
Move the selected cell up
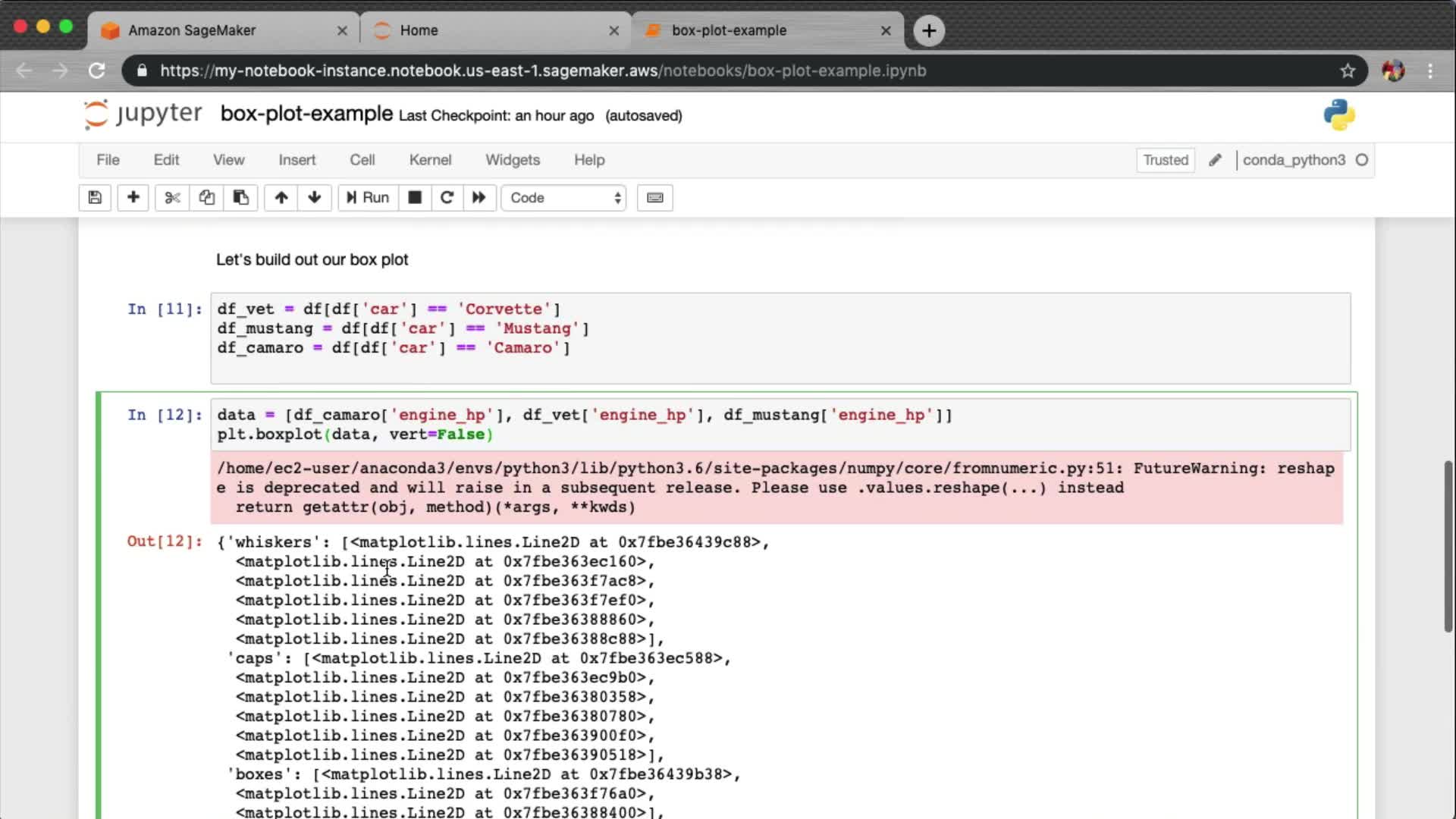click(x=281, y=198)
